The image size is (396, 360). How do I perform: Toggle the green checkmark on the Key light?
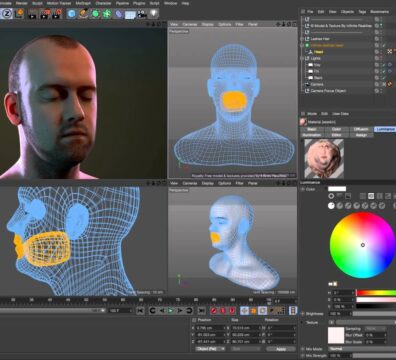tap(384, 65)
